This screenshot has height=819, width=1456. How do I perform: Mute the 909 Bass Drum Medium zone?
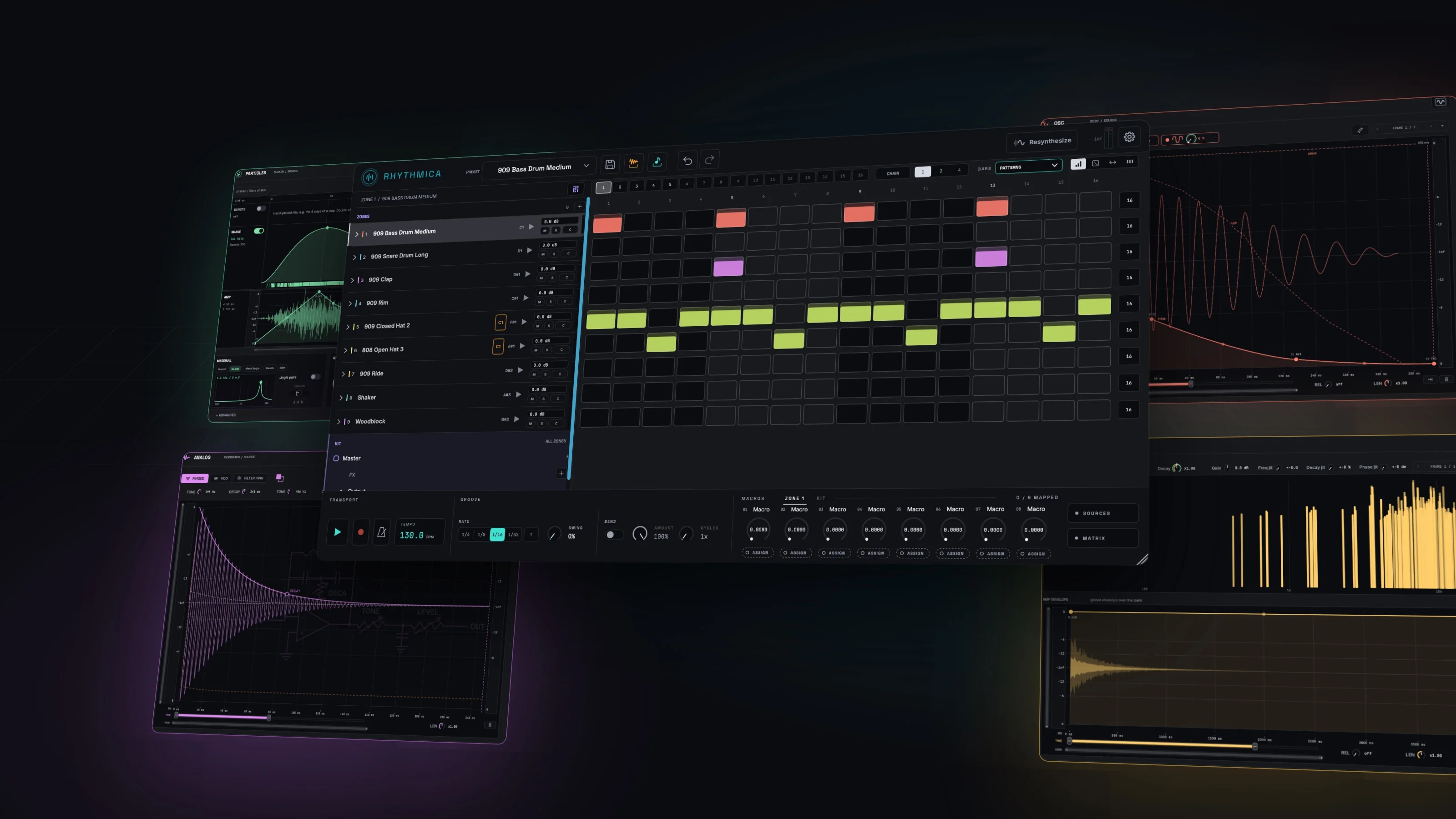545,230
